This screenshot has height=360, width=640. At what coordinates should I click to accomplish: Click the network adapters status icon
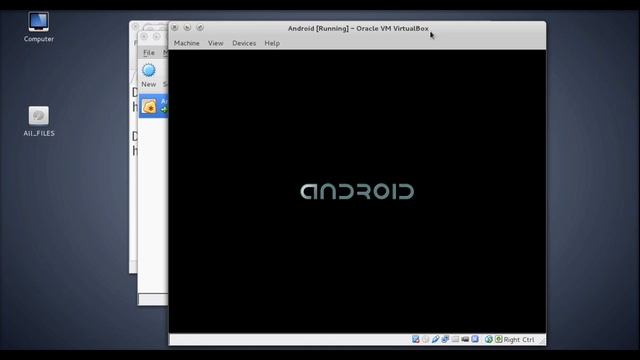pos(445,339)
